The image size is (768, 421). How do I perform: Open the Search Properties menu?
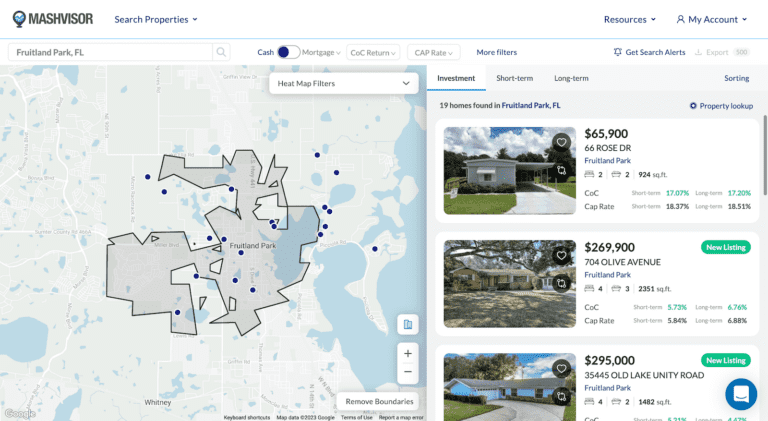click(x=156, y=19)
